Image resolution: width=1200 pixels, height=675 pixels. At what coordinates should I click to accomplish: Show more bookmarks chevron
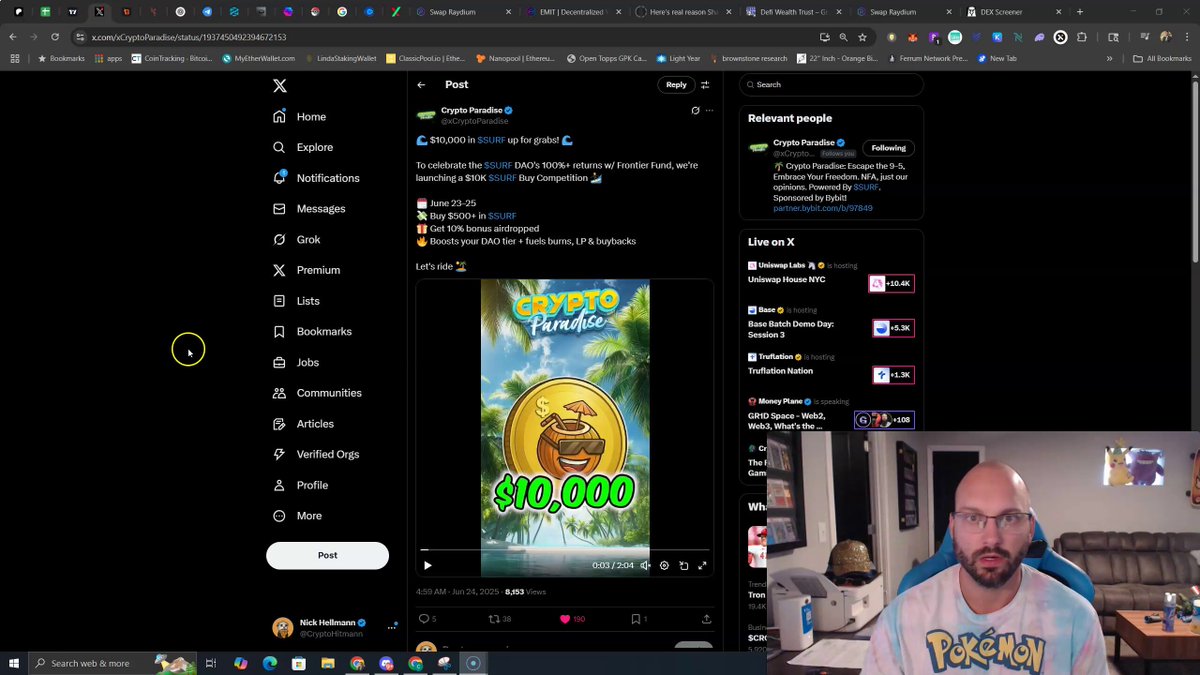(1110, 58)
